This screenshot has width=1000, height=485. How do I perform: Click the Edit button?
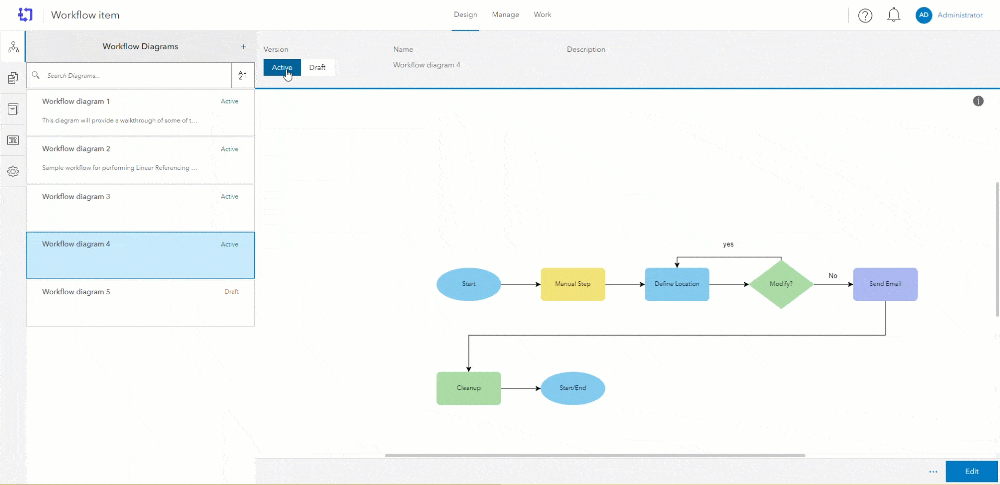[x=971, y=472]
